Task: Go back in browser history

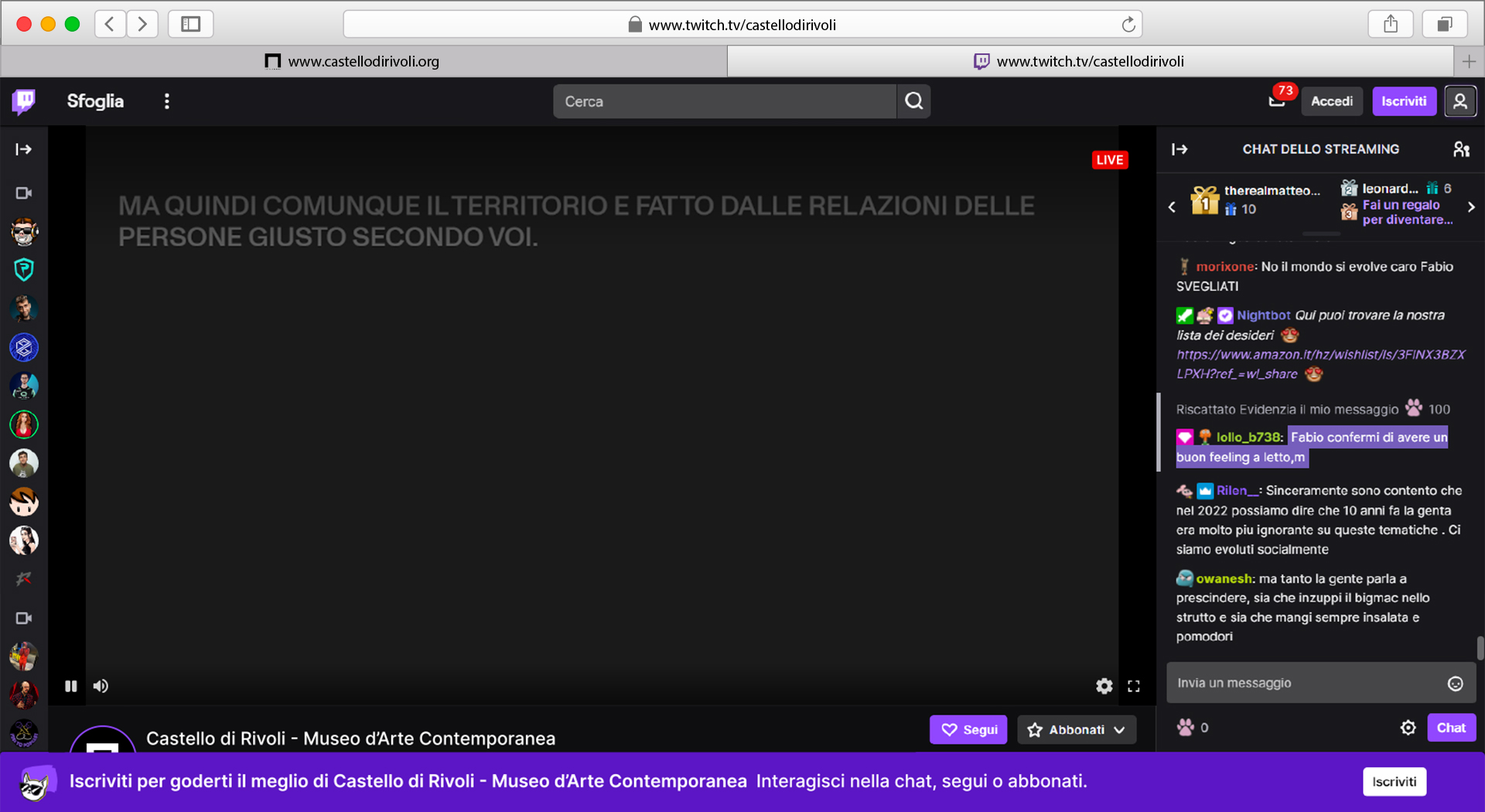Action: [x=110, y=24]
